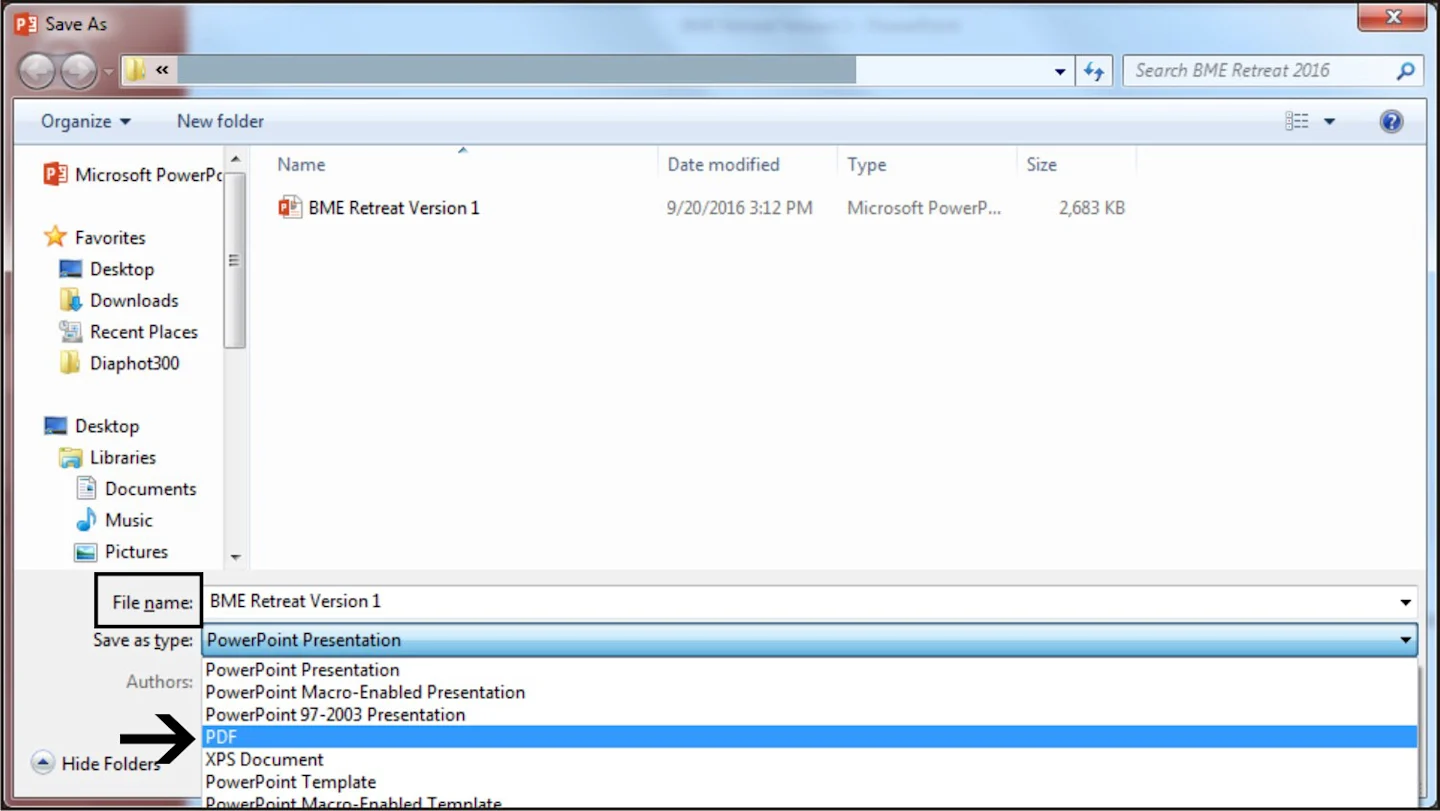Image resolution: width=1440 pixels, height=811 pixels.
Task: Click the 2,683 KB size cell
Action: pos(1092,208)
